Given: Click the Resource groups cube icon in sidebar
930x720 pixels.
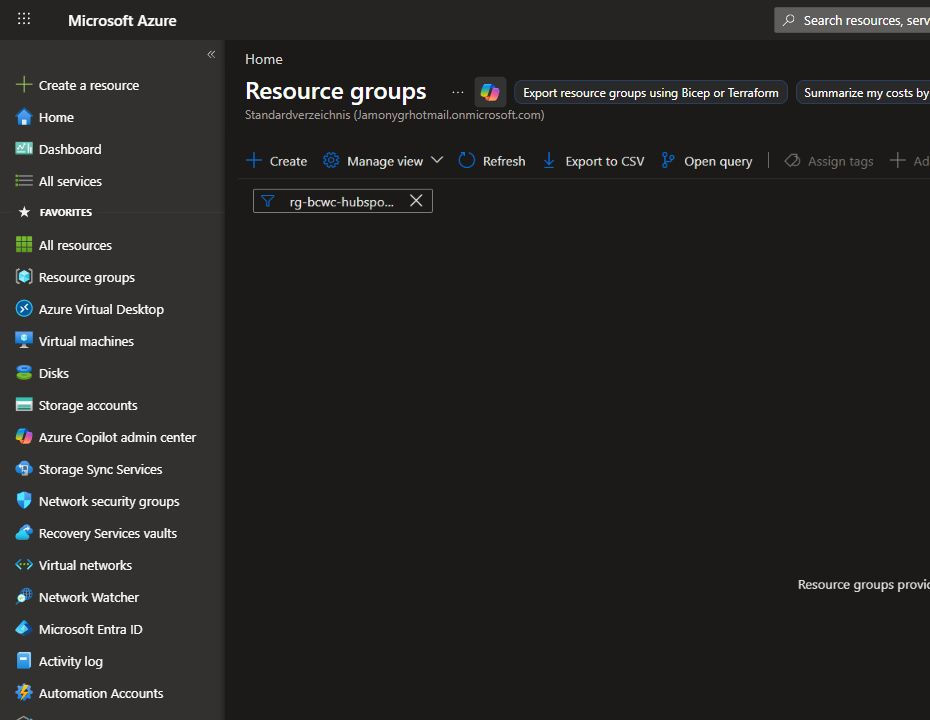Looking at the screenshot, I should tap(24, 276).
